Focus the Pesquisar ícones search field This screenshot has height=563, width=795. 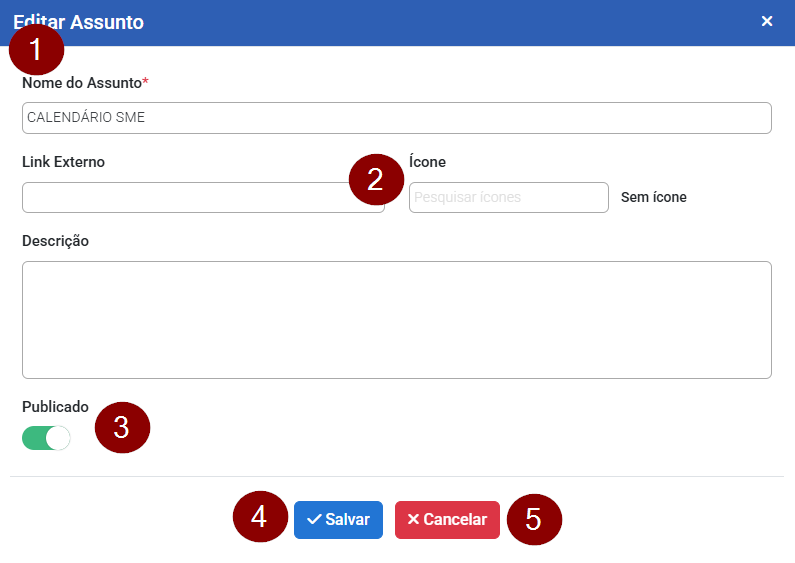[x=508, y=197]
